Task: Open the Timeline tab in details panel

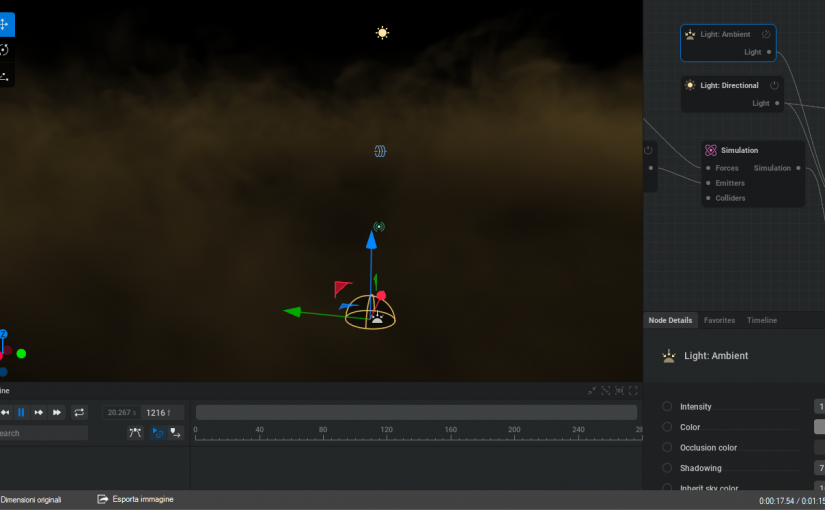Action: pos(762,320)
